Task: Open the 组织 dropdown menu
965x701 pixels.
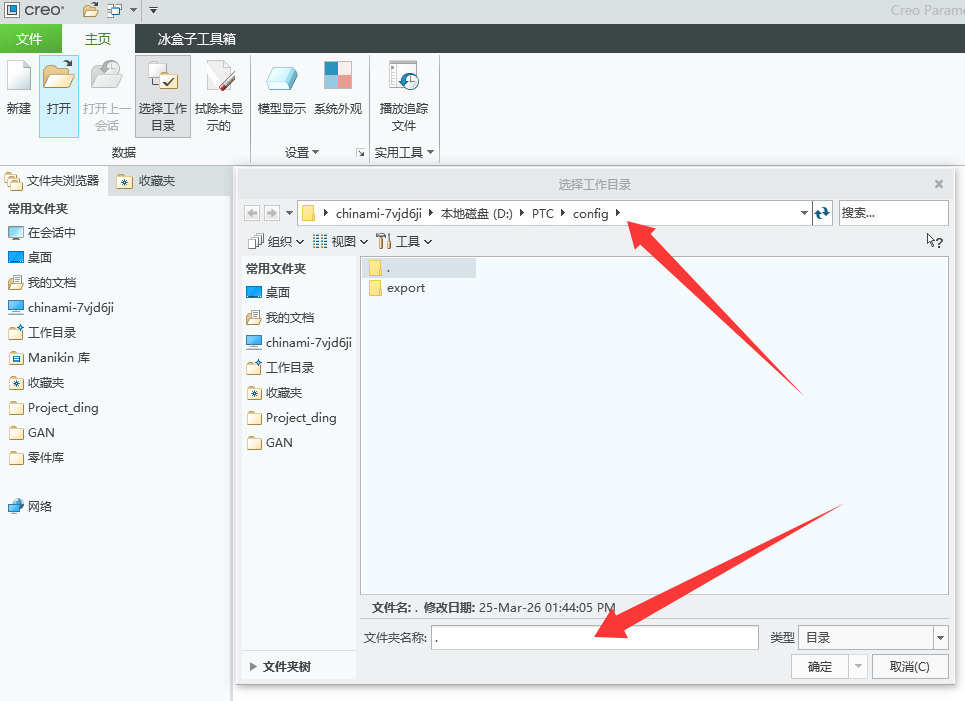Action: [275, 241]
